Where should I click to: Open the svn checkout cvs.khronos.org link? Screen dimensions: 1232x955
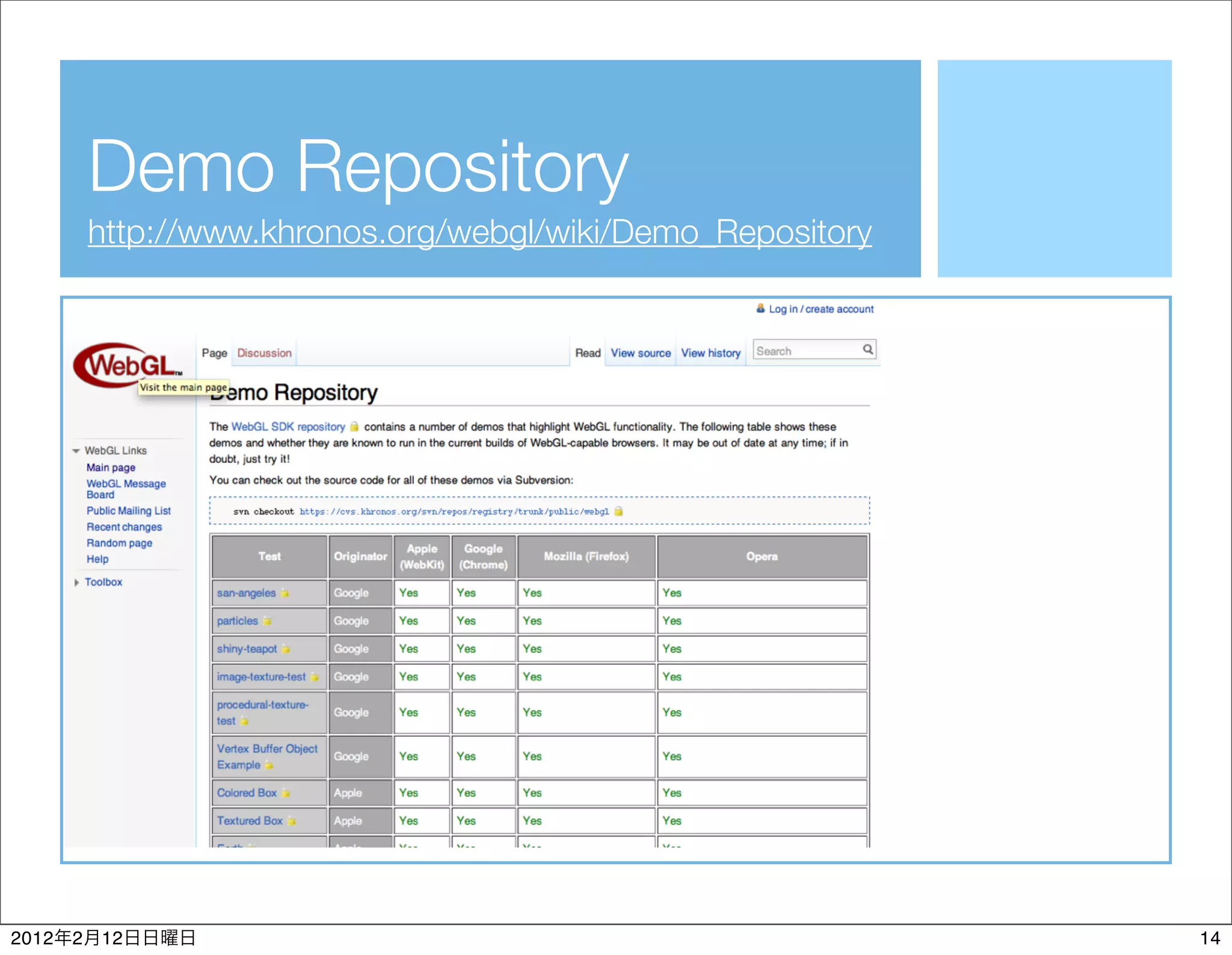click(454, 511)
